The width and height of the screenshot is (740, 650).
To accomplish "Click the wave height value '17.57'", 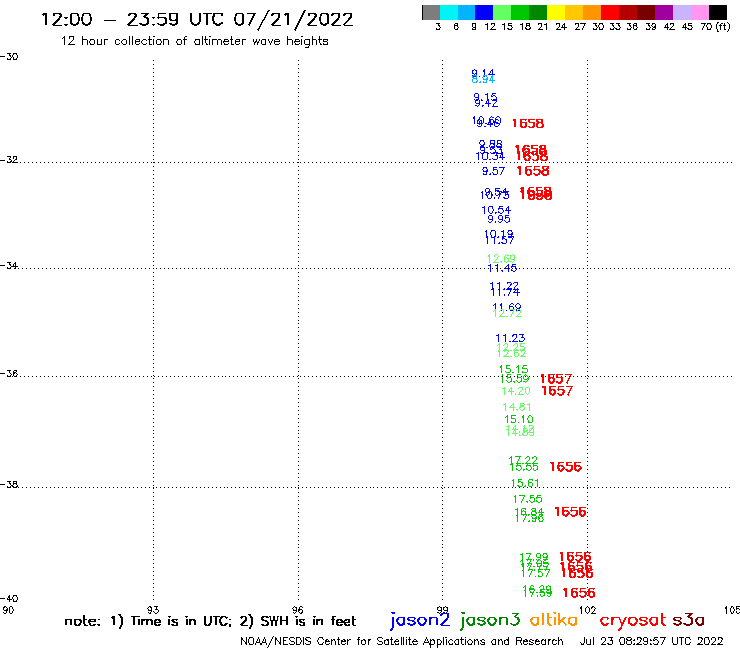I will [536, 574].
